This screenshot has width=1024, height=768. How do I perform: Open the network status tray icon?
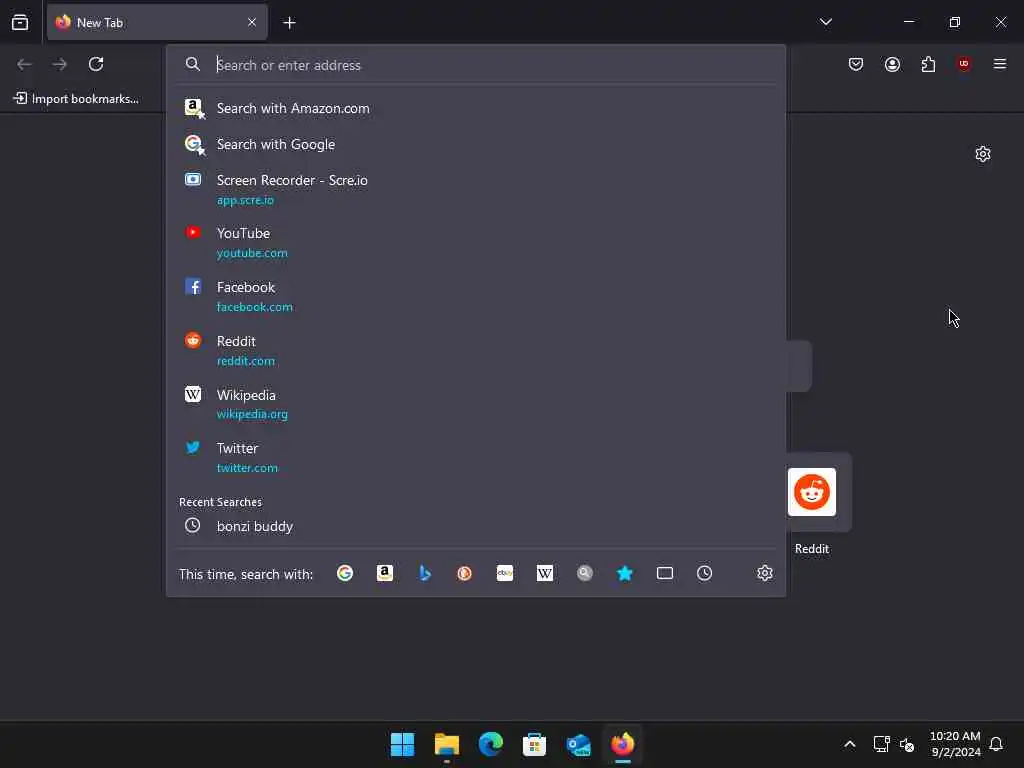click(882, 744)
